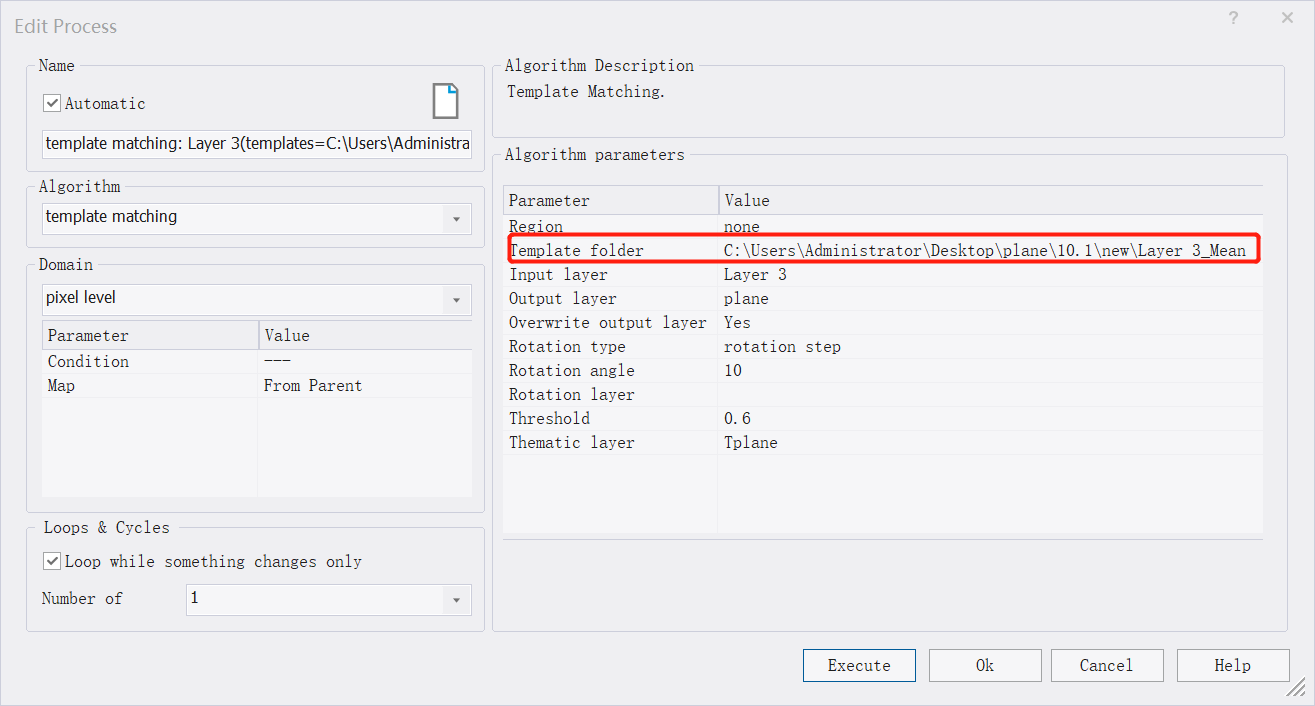The image size is (1315, 706).
Task: Click the question mark help icon
Action: (x=1233, y=18)
